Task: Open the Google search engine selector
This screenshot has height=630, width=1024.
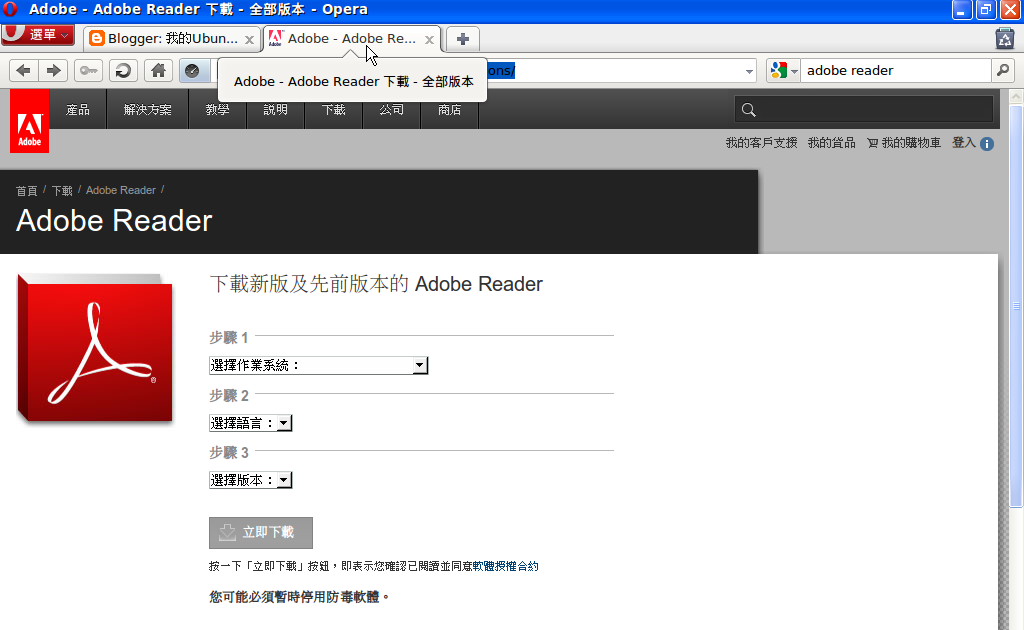Action: pyautogui.click(x=784, y=71)
